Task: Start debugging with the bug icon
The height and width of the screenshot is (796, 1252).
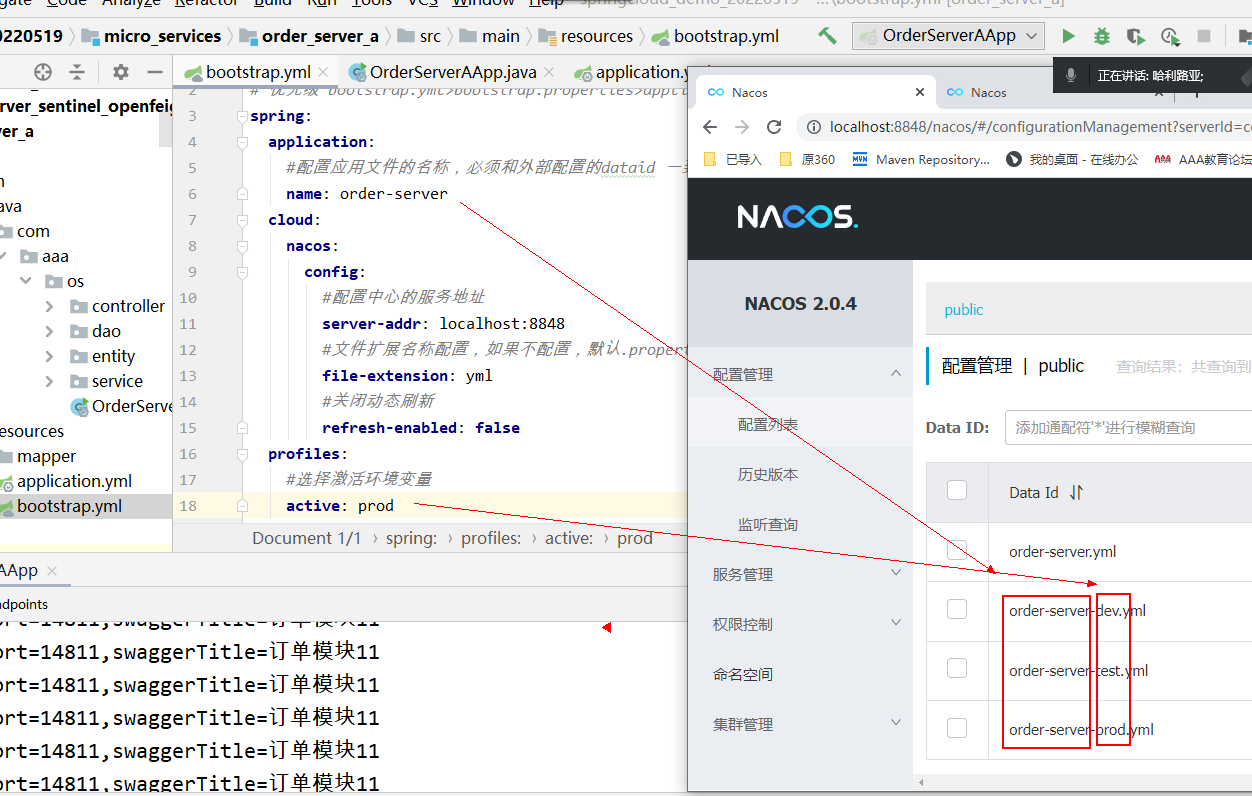Action: tap(1102, 36)
